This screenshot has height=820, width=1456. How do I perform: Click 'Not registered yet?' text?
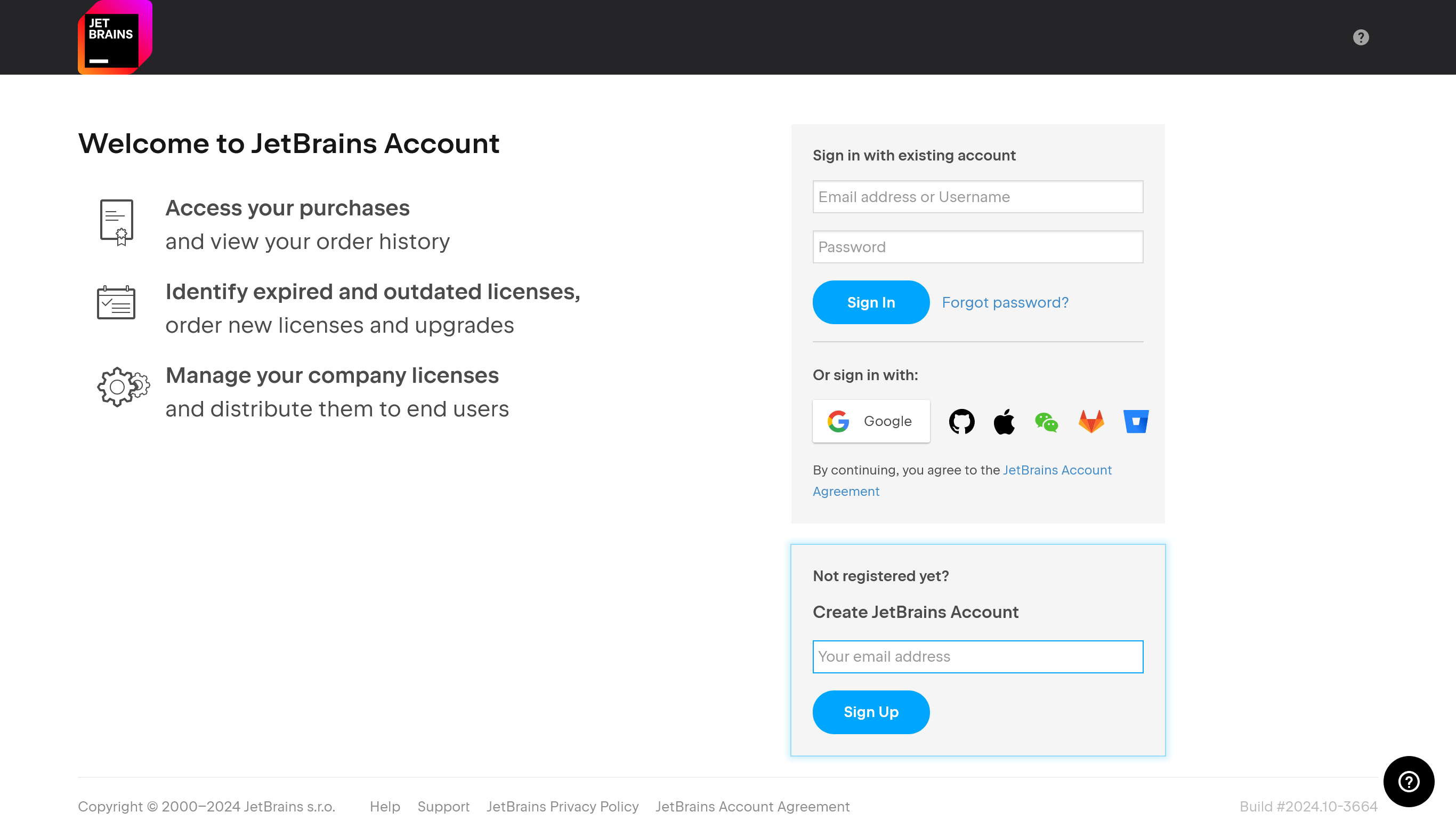coord(880,576)
